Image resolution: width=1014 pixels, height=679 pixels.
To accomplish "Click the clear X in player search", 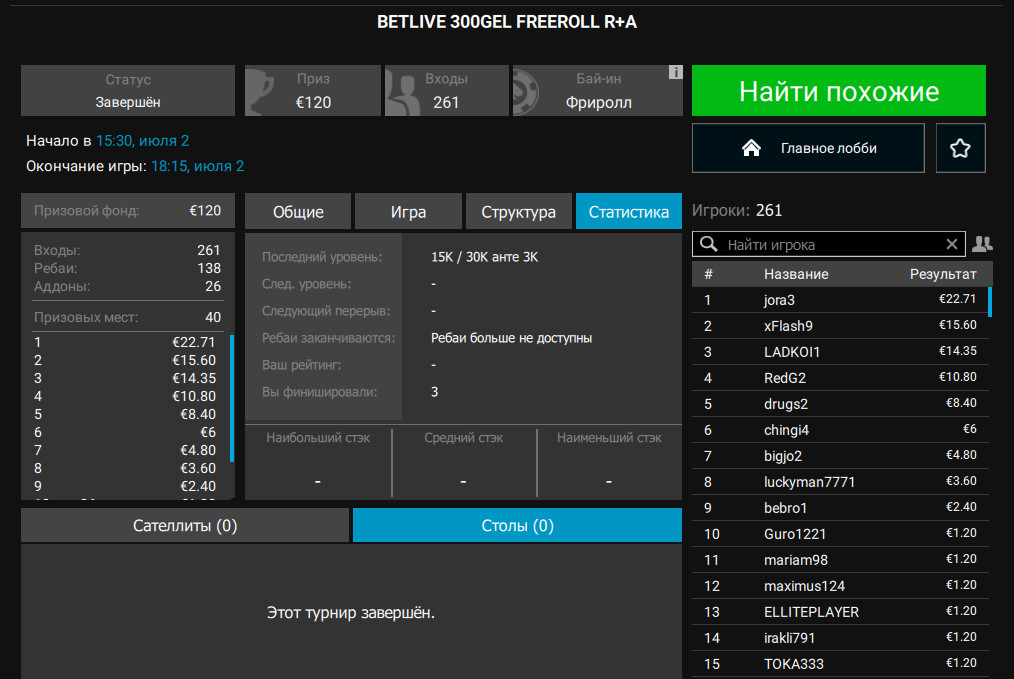I will click(x=952, y=244).
